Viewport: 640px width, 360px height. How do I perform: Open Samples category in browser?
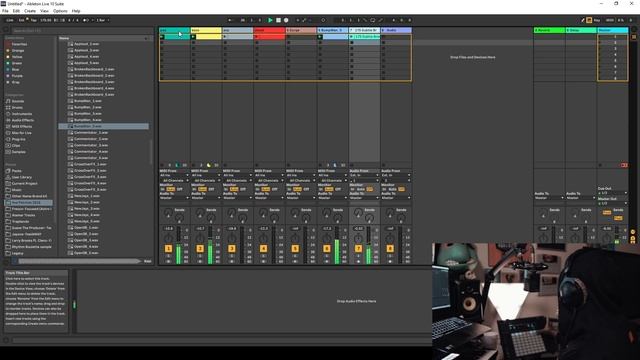[x=19, y=152]
